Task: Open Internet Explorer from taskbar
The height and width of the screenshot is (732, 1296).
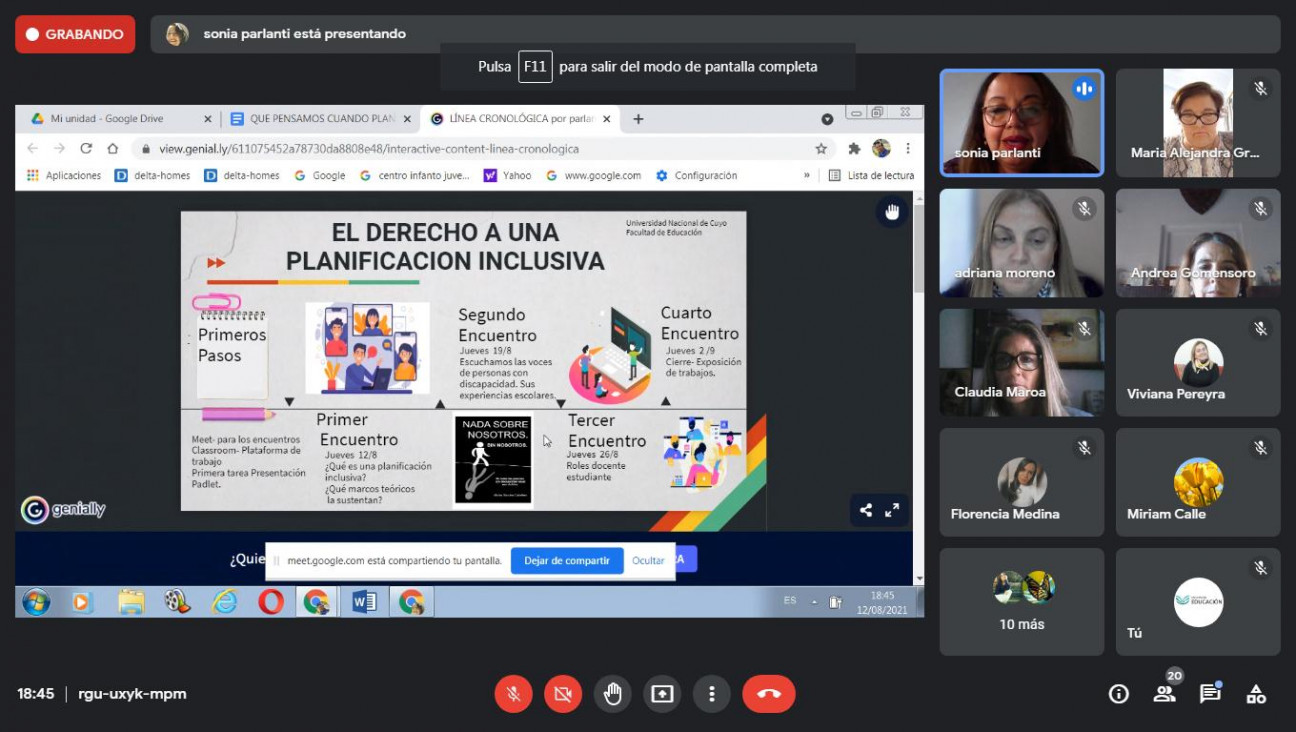Action: click(x=224, y=602)
